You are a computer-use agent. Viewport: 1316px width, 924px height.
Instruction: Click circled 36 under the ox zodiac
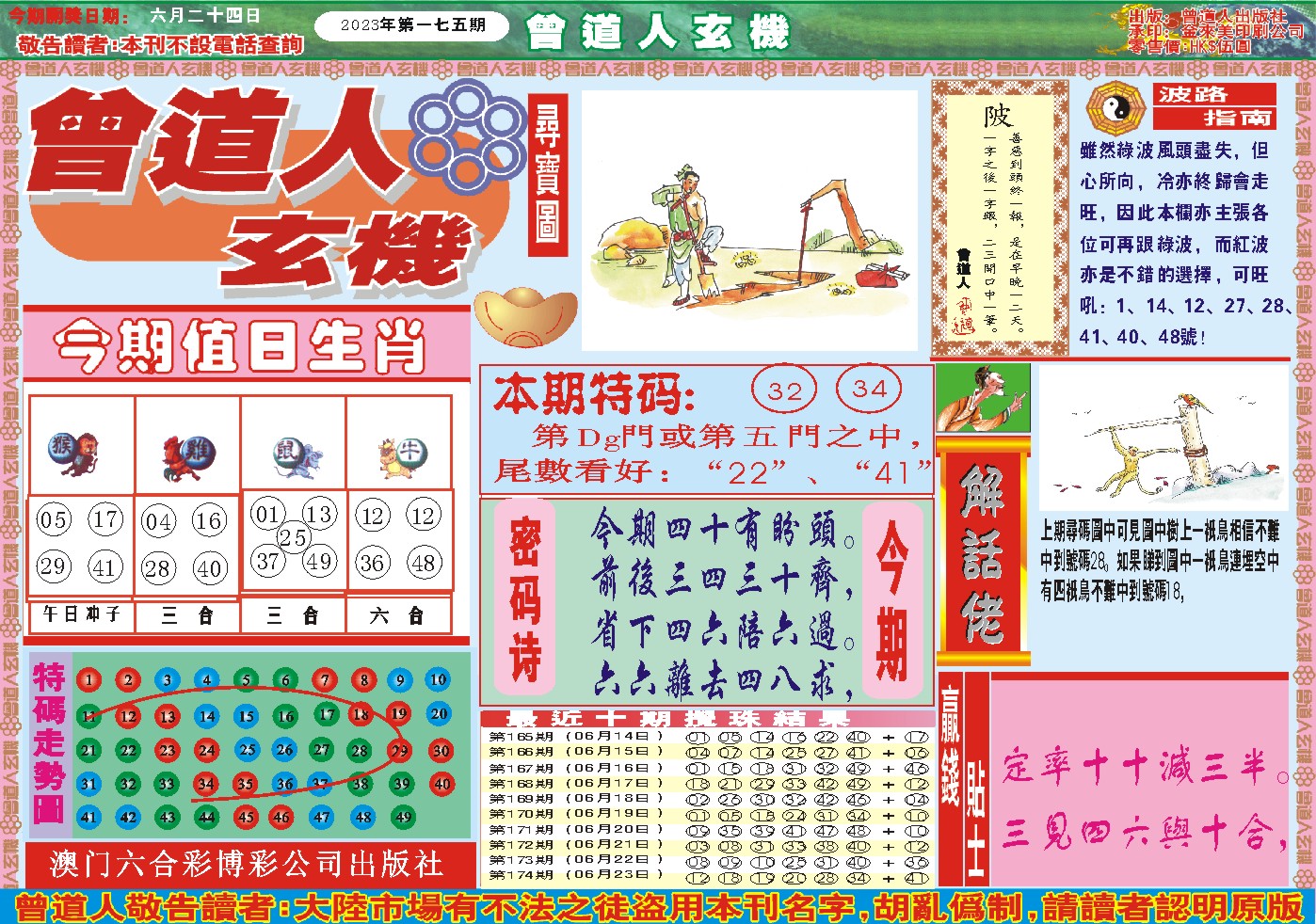click(x=372, y=564)
